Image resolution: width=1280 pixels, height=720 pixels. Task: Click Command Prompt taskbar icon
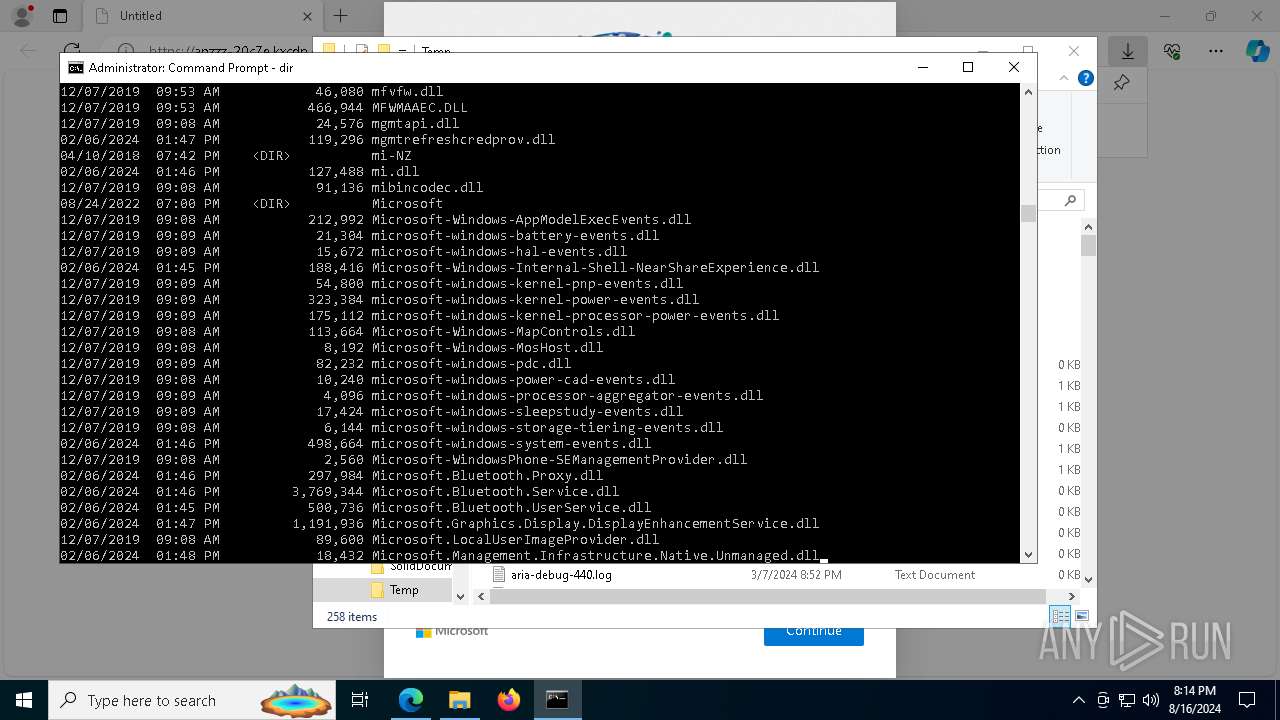click(557, 700)
